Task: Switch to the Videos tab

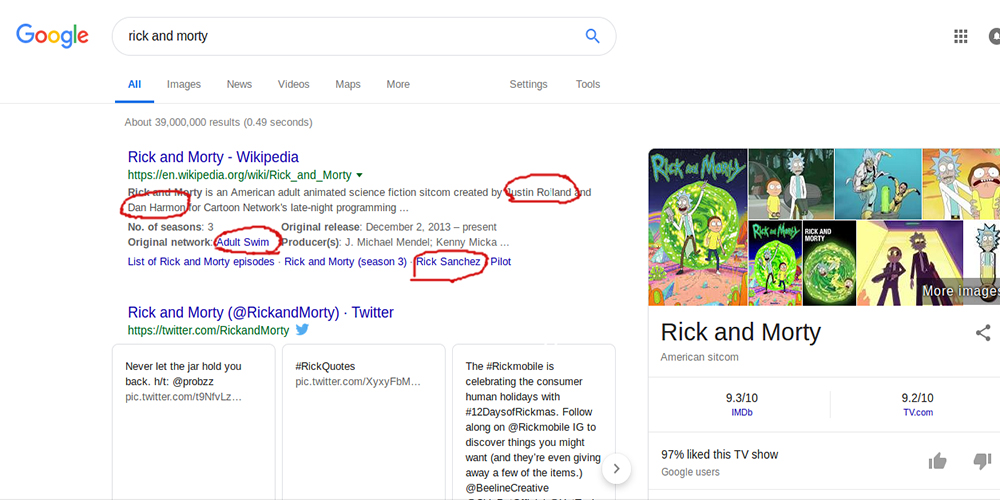Action: pos(293,84)
